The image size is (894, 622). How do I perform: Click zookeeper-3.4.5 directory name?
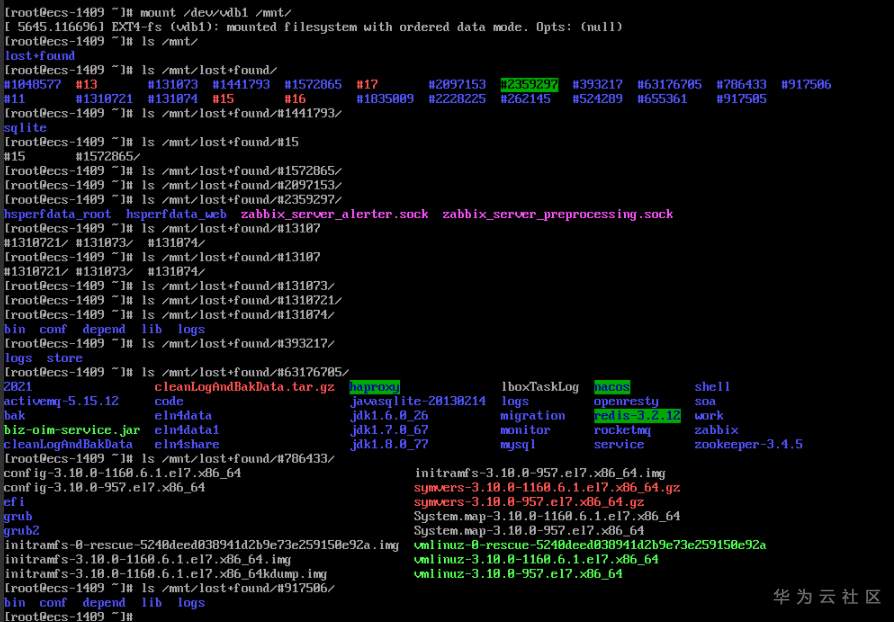[x=748, y=445]
